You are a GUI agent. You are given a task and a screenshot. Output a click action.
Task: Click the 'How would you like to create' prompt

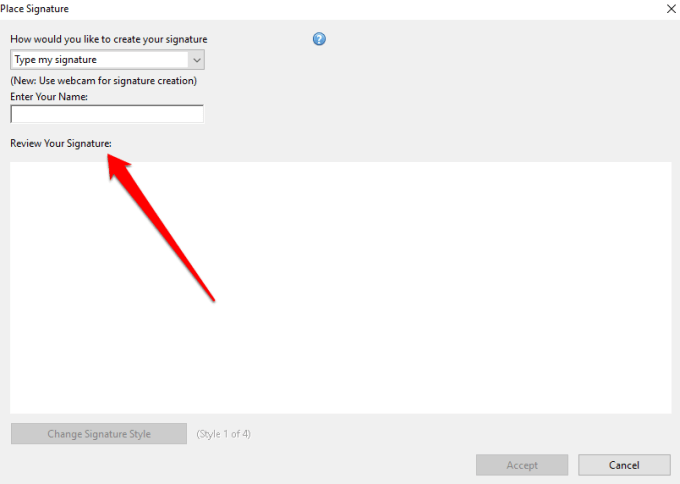coord(109,39)
